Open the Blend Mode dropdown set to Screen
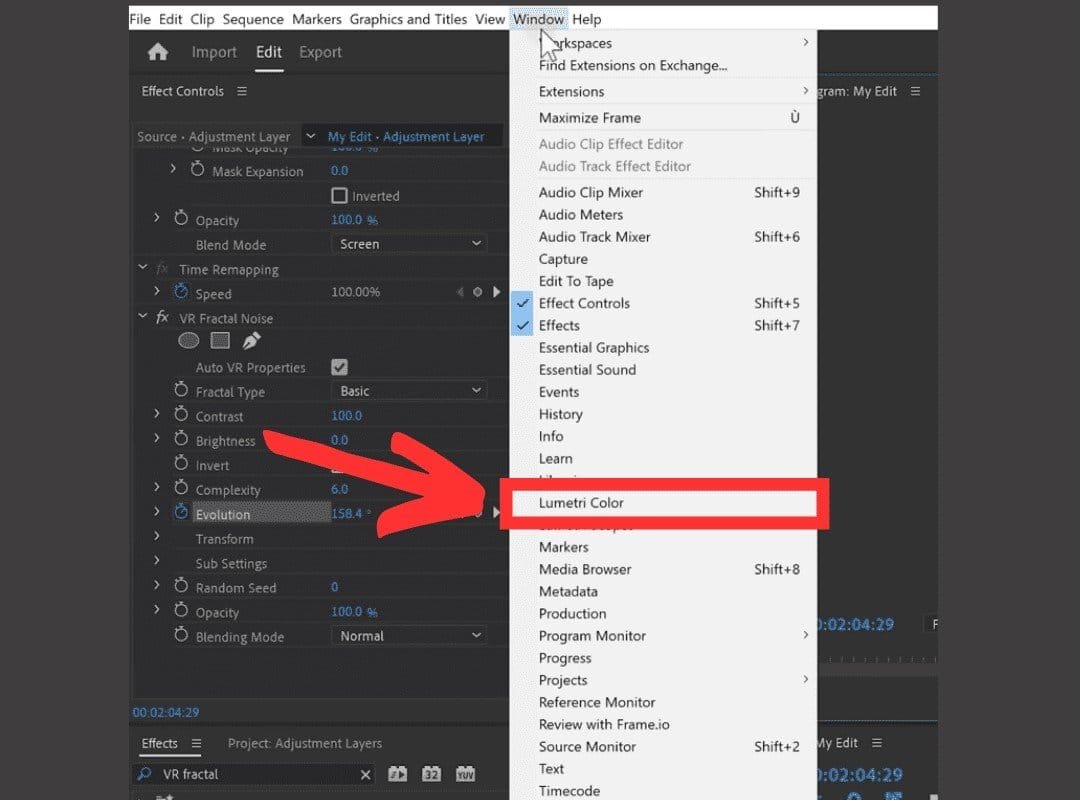1080x800 pixels. click(x=408, y=244)
